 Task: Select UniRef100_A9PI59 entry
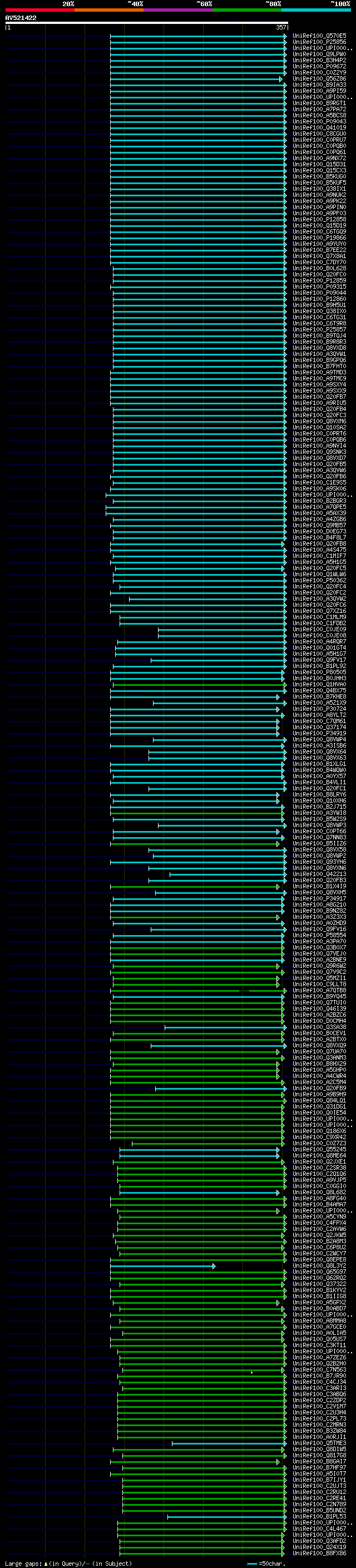(x=319, y=91)
